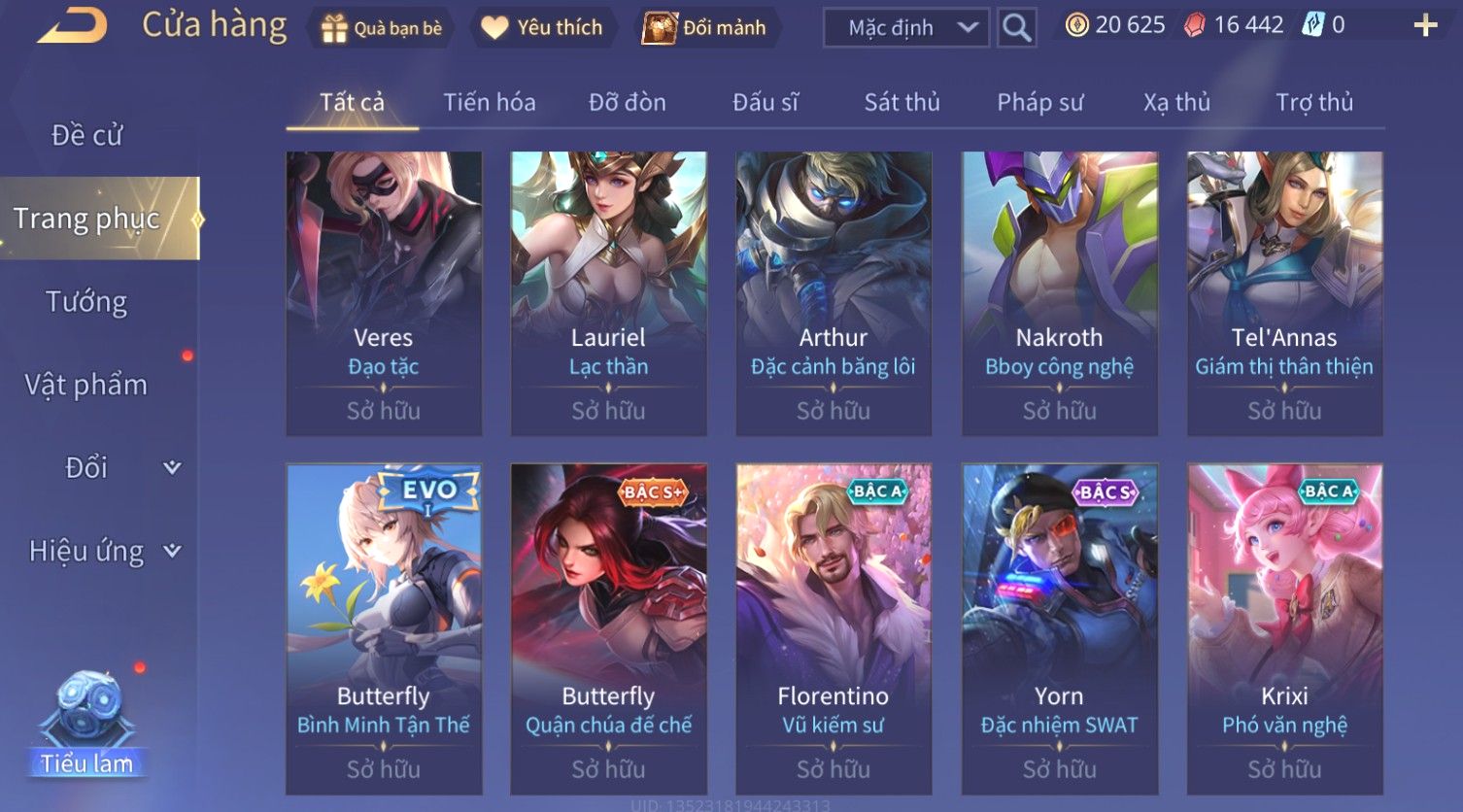The width and height of the screenshot is (1463, 812).
Task: Select the Pháp sư category tab
Action: [1040, 102]
